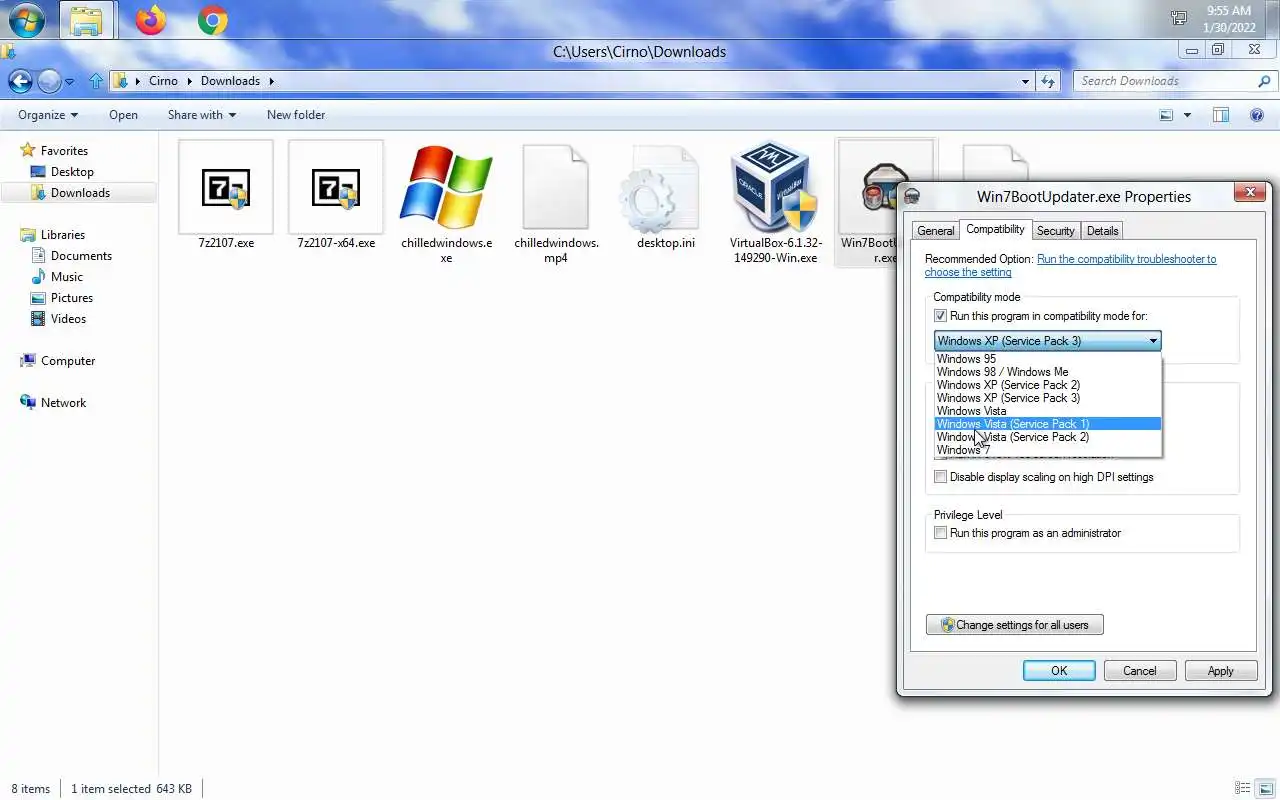Open the Share with dropdown

click(x=202, y=115)
